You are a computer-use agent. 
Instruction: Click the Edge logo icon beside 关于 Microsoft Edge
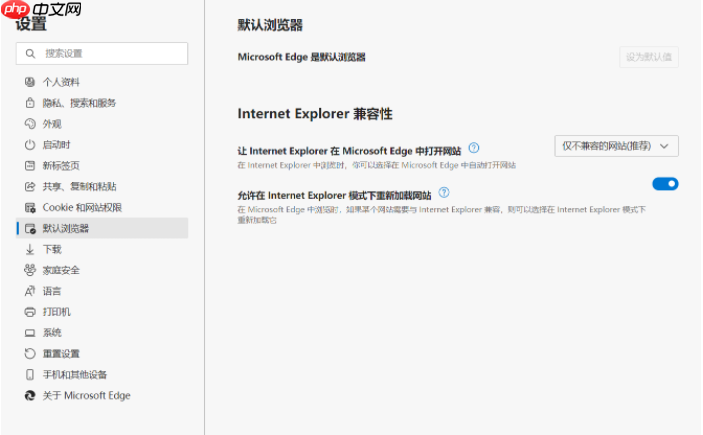coord(30,396)
